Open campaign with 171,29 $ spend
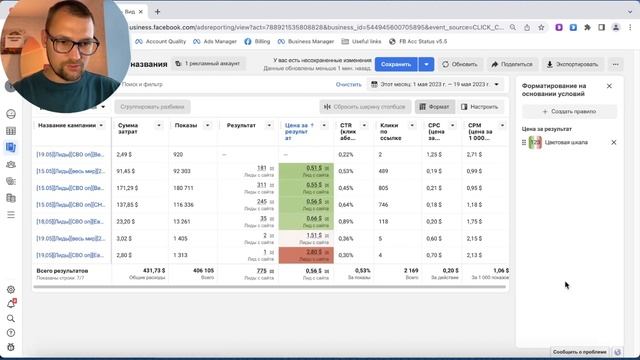 (x=70, y=188)
